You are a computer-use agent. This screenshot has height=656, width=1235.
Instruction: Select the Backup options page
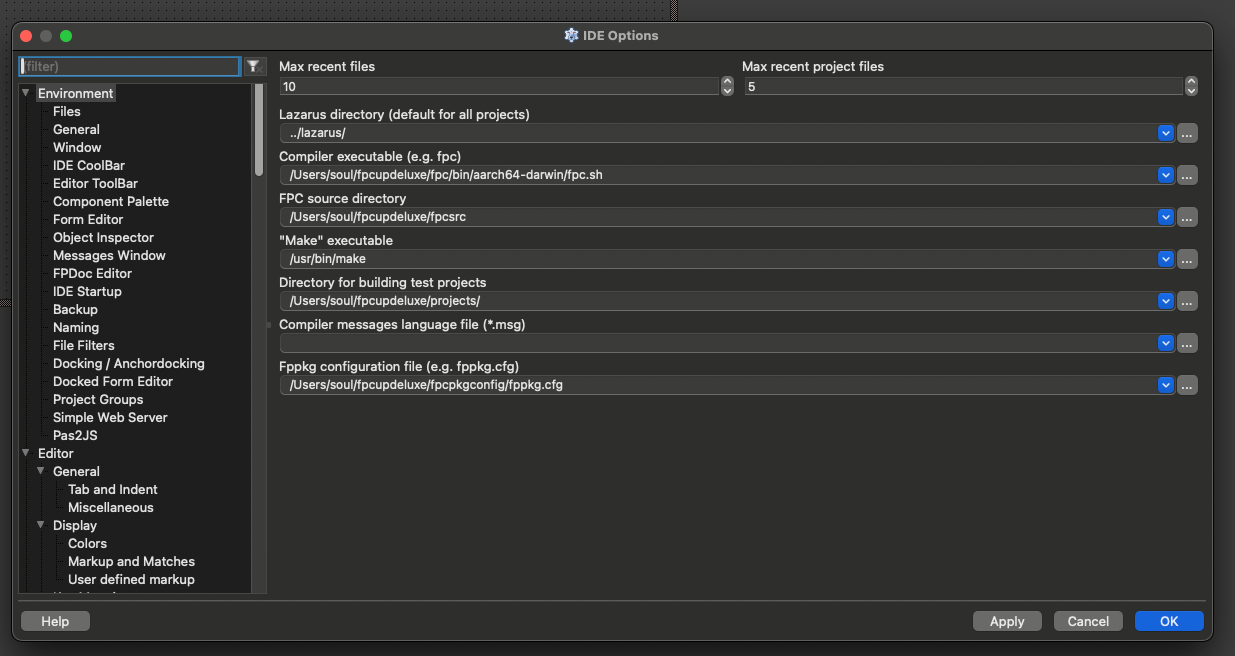(x=75, y=309)
